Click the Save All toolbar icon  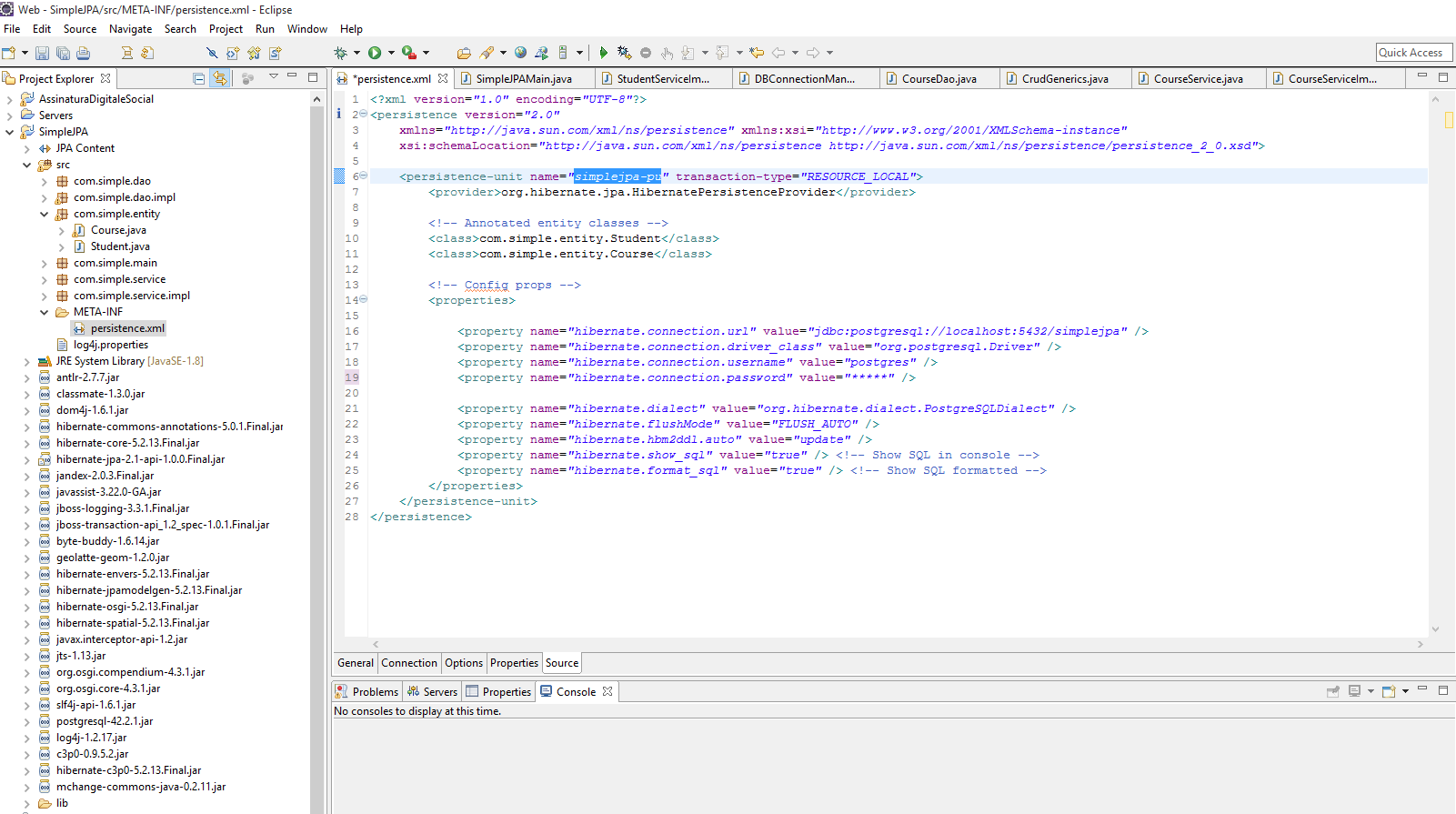(63, 54)
